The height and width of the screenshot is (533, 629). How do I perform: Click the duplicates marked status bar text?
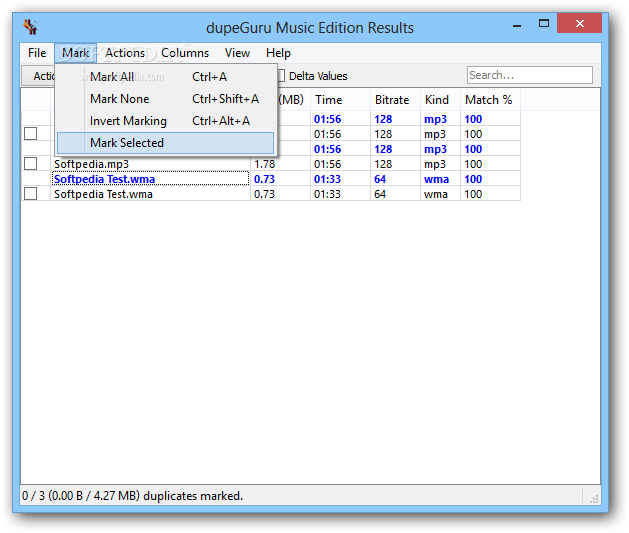(132, 496)
